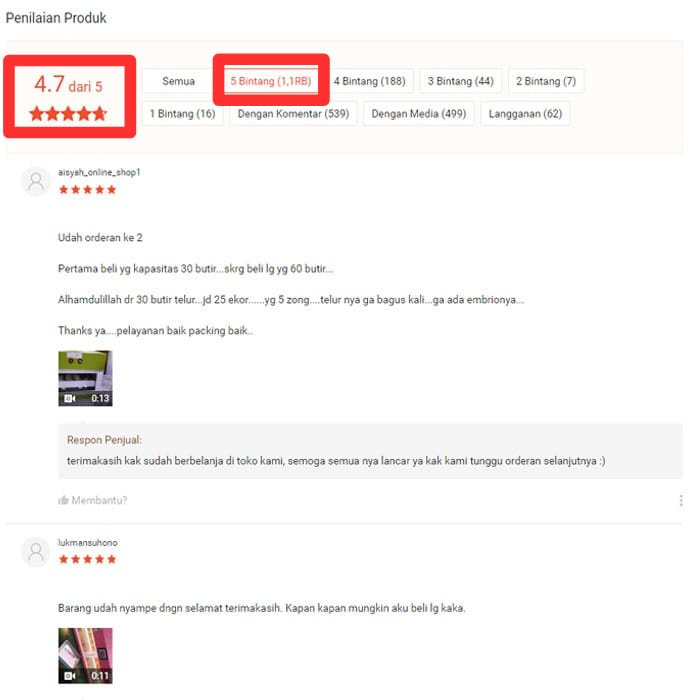Filter reviews by 5 Bintang (1,1RB)

click(271, 81)
